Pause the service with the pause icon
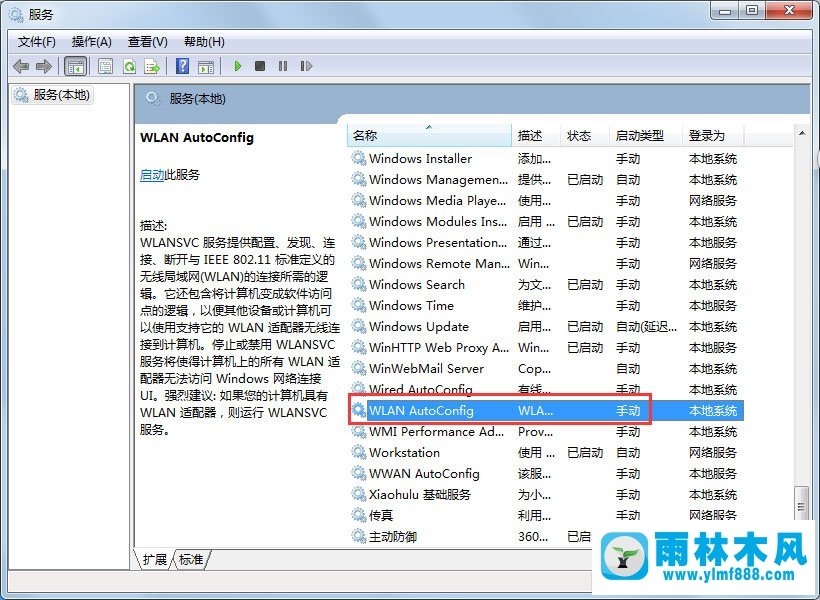This screenshot has height=600, width=820. coord(283,66)
